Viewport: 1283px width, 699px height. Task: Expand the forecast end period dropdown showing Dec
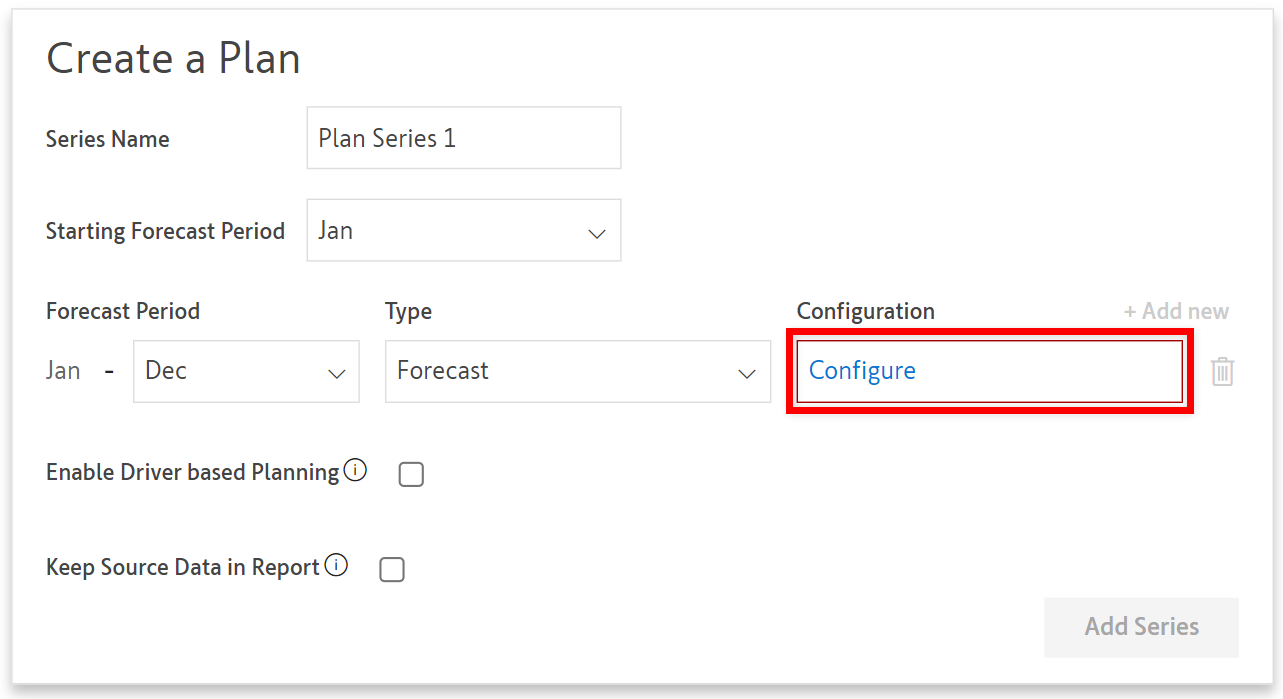[x=245, y=371]
